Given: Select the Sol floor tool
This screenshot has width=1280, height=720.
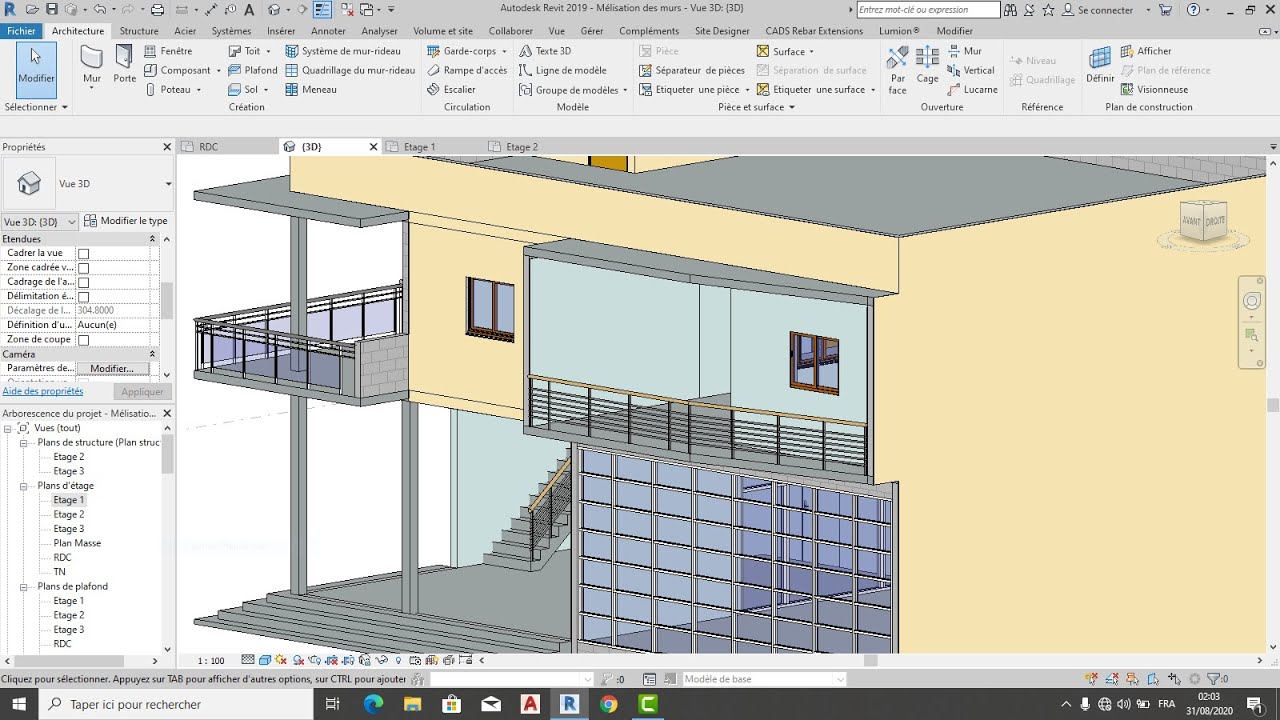Looking at the screenshot, I should click(249, 89).
